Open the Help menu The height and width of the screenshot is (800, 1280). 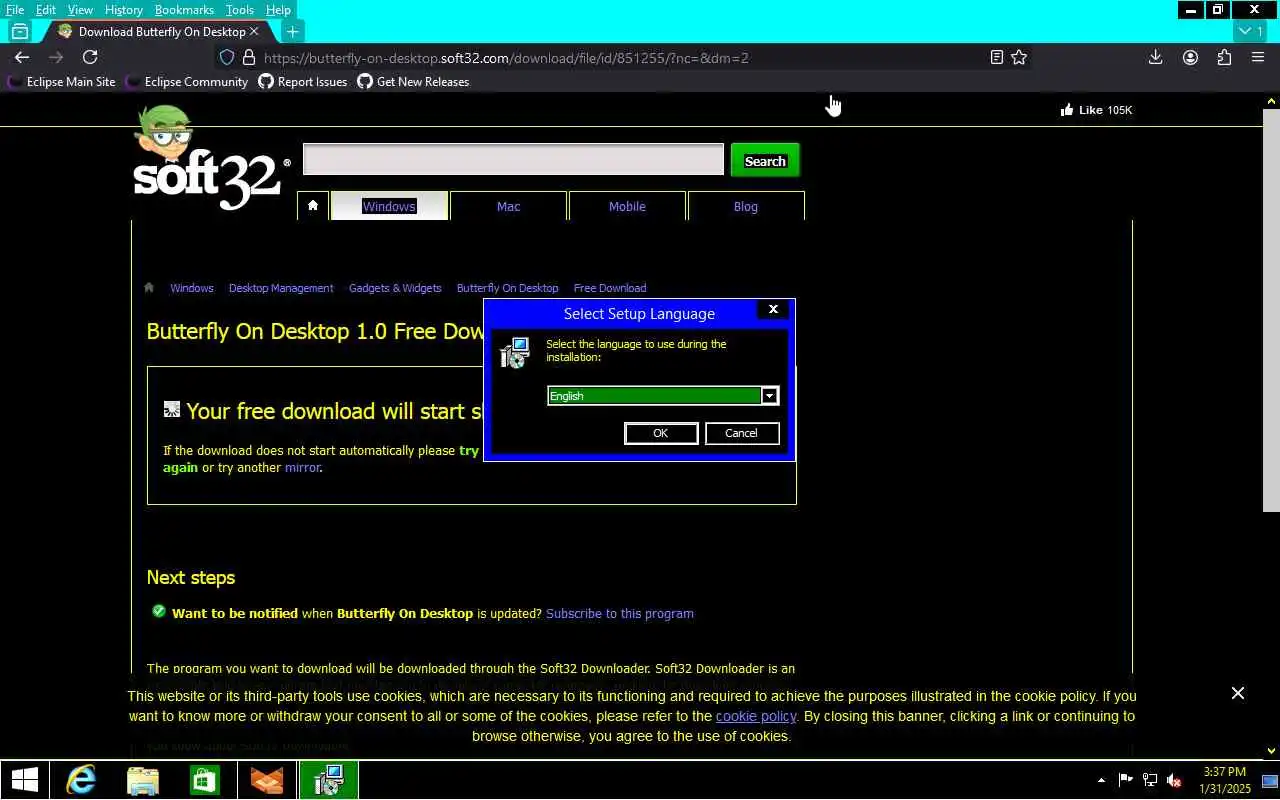tap(278, 10)
